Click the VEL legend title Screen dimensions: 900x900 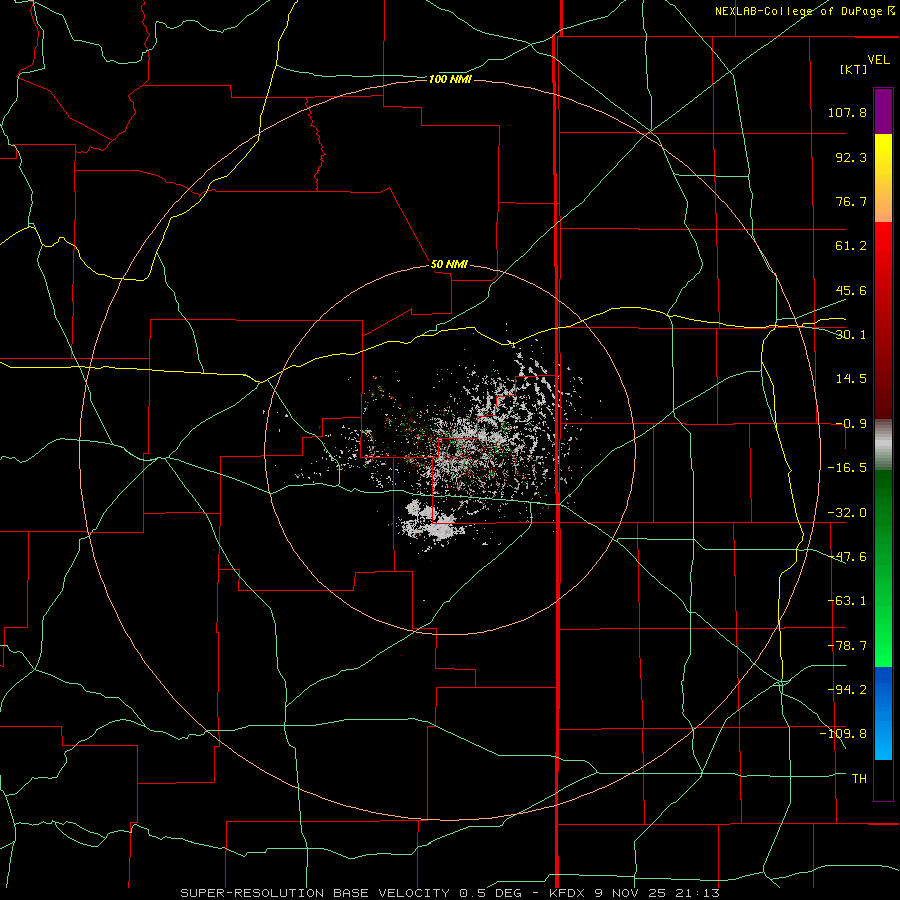point(878,60)
